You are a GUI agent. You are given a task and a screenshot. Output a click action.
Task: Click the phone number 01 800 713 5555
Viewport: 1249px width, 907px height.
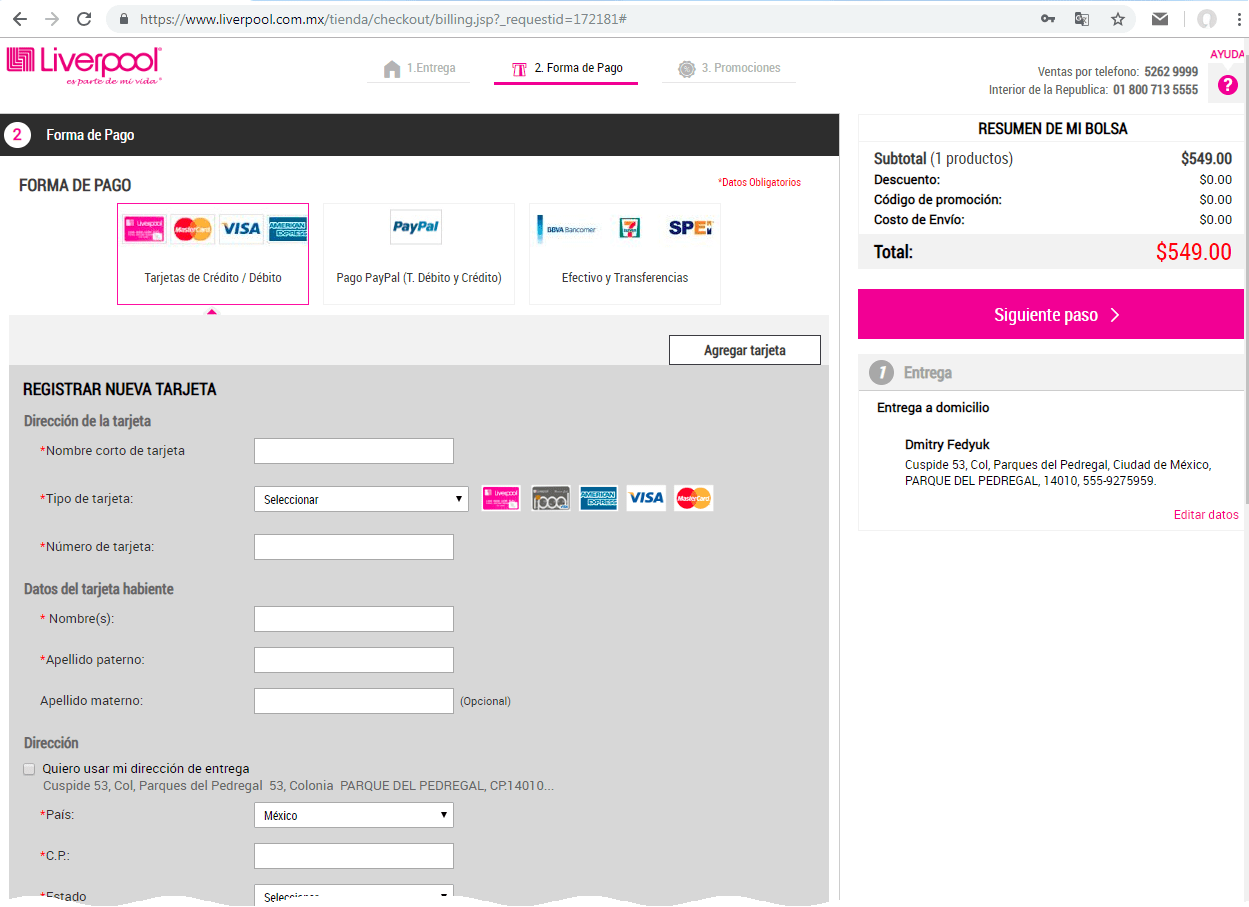[x=1155, y=90]
